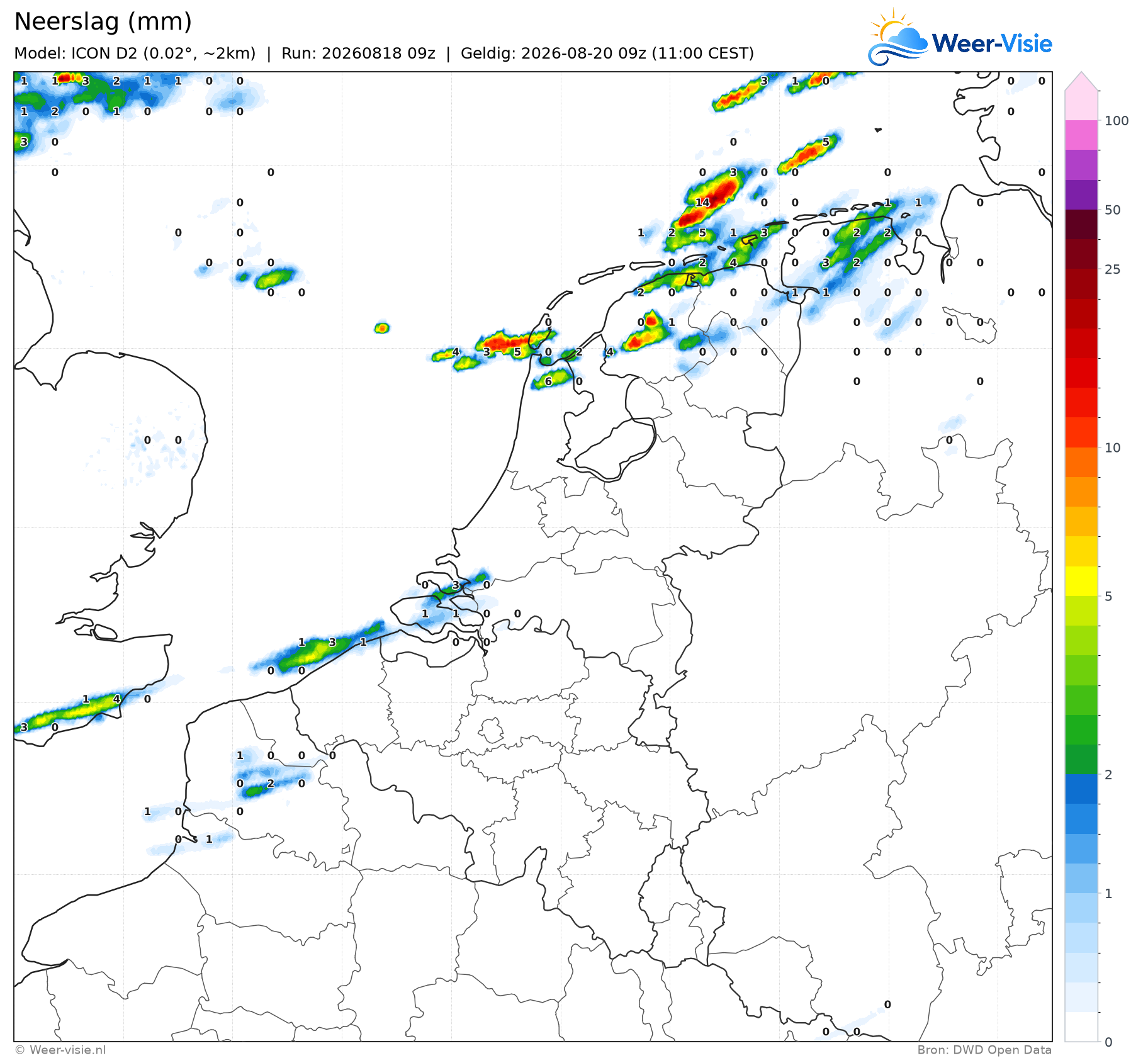Click the Geldig 2026-08-20 09z timestamp
1148x1058 pixels.
pyautogui.click(x=607, y=53)
